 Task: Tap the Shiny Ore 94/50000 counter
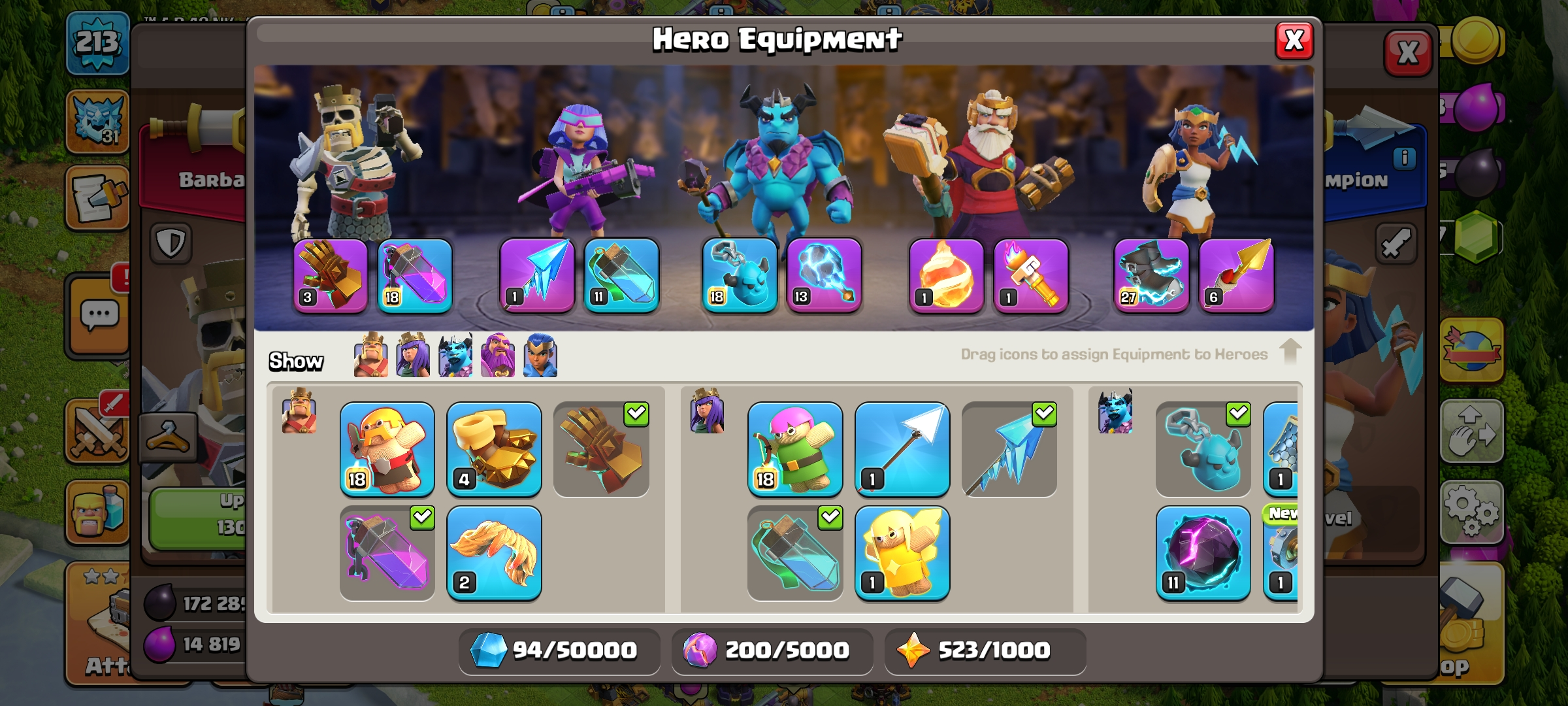[x=559, y=650]
